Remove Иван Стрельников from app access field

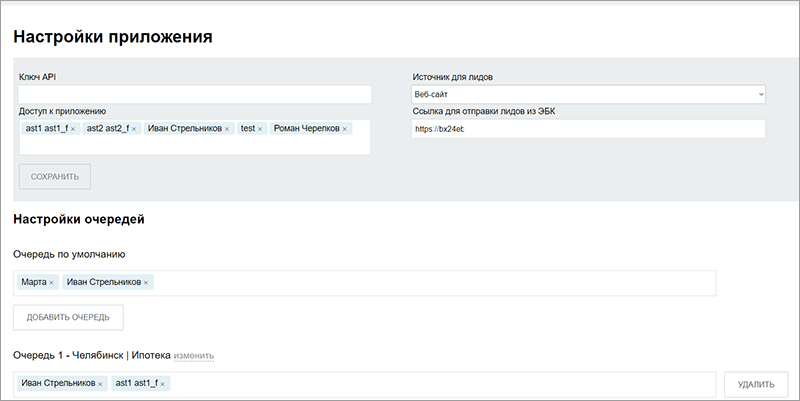227,129
